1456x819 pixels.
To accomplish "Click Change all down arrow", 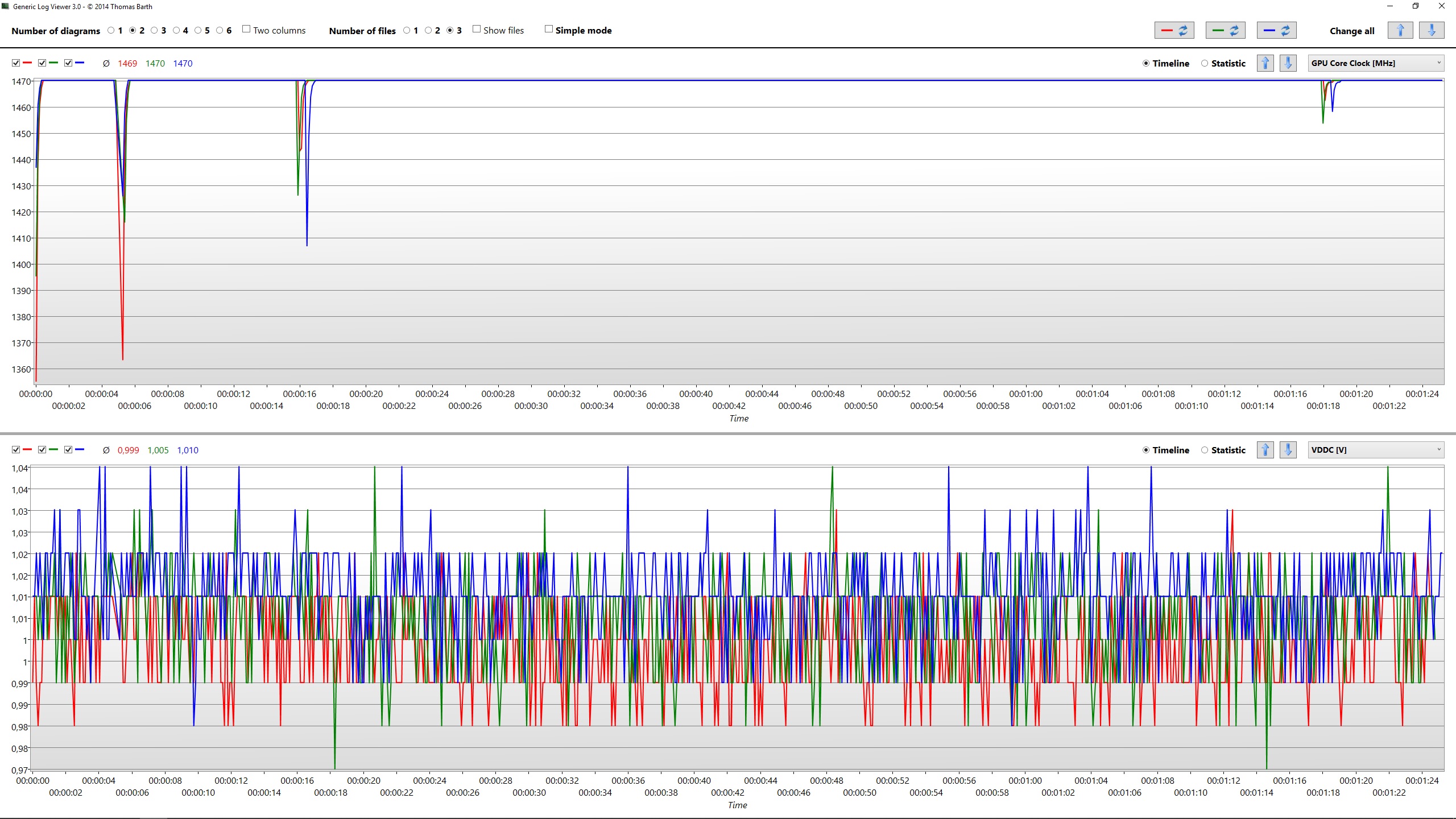I will click(x=1432, y=31).
